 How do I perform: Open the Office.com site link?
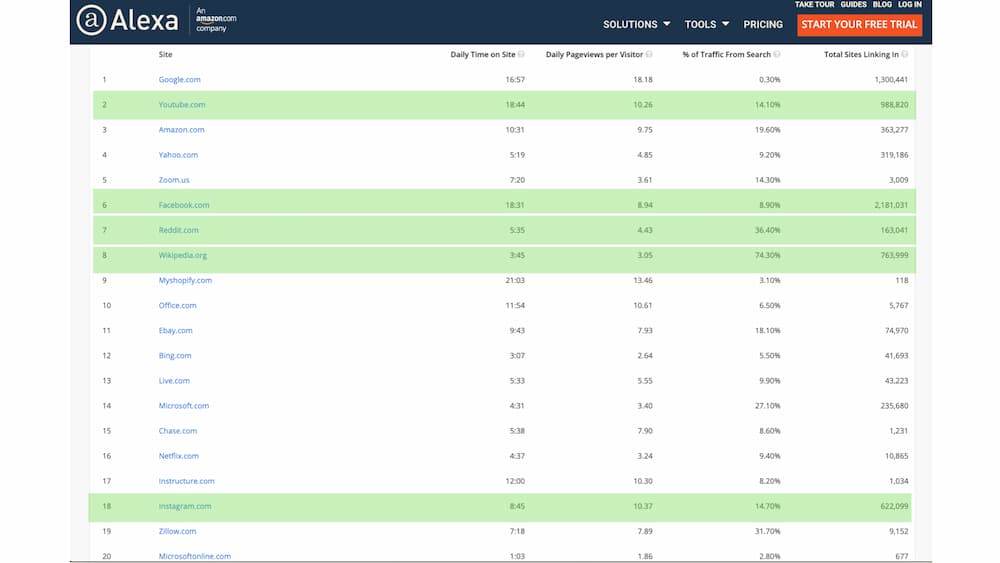(x=177, y=305)
